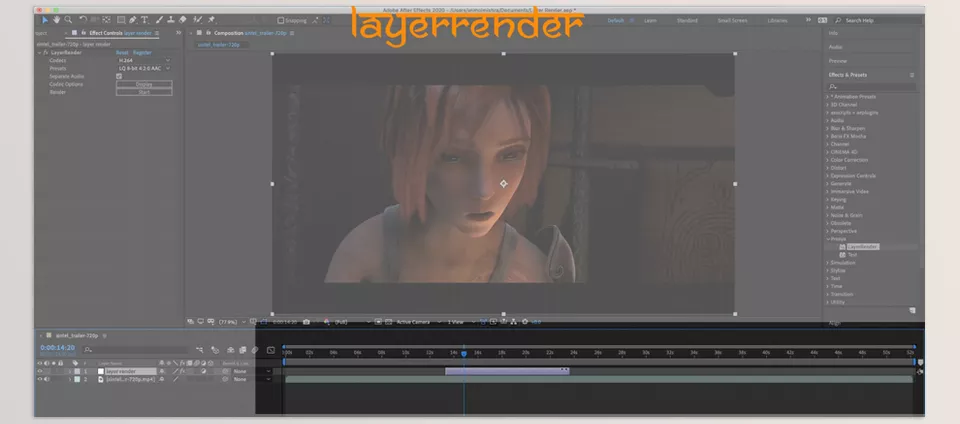Click the composition anchor point marker

[x=503, y=184]
